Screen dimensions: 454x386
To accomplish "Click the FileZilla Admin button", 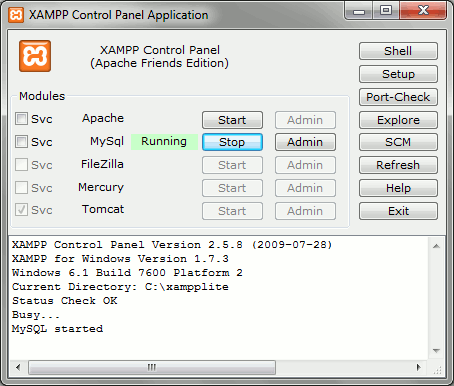I will point(305,165).
